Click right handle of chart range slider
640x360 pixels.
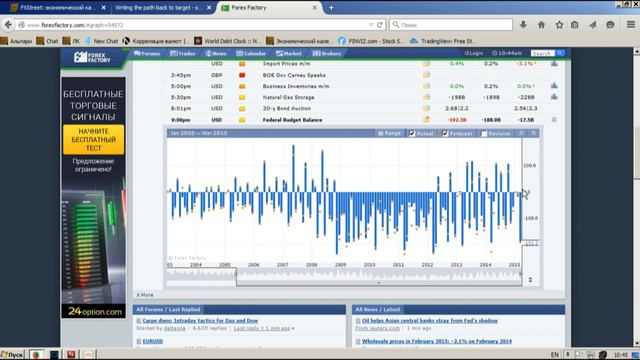(x=521, y=273)
